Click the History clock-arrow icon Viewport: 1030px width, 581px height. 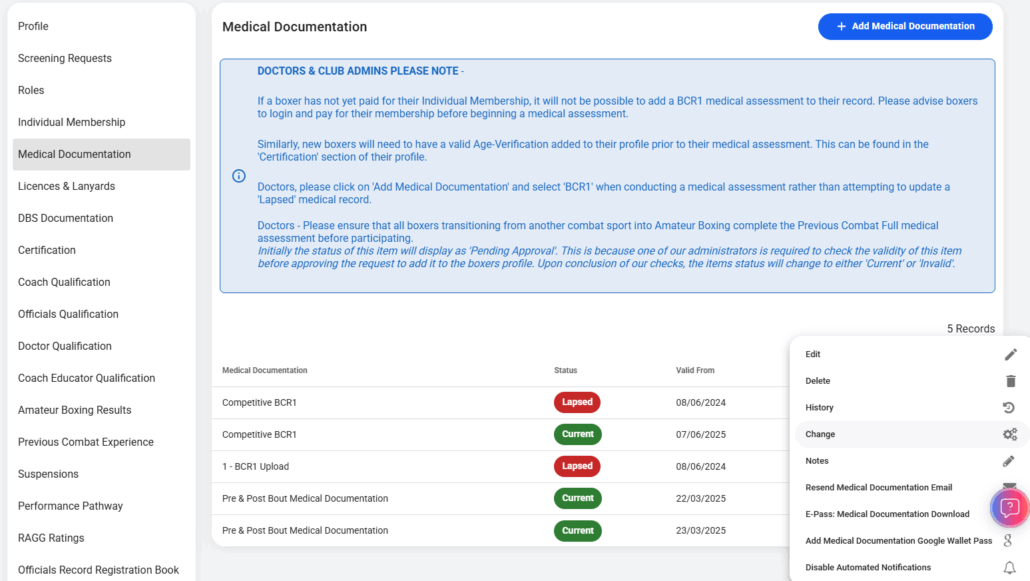click(x=1009, y=407)
